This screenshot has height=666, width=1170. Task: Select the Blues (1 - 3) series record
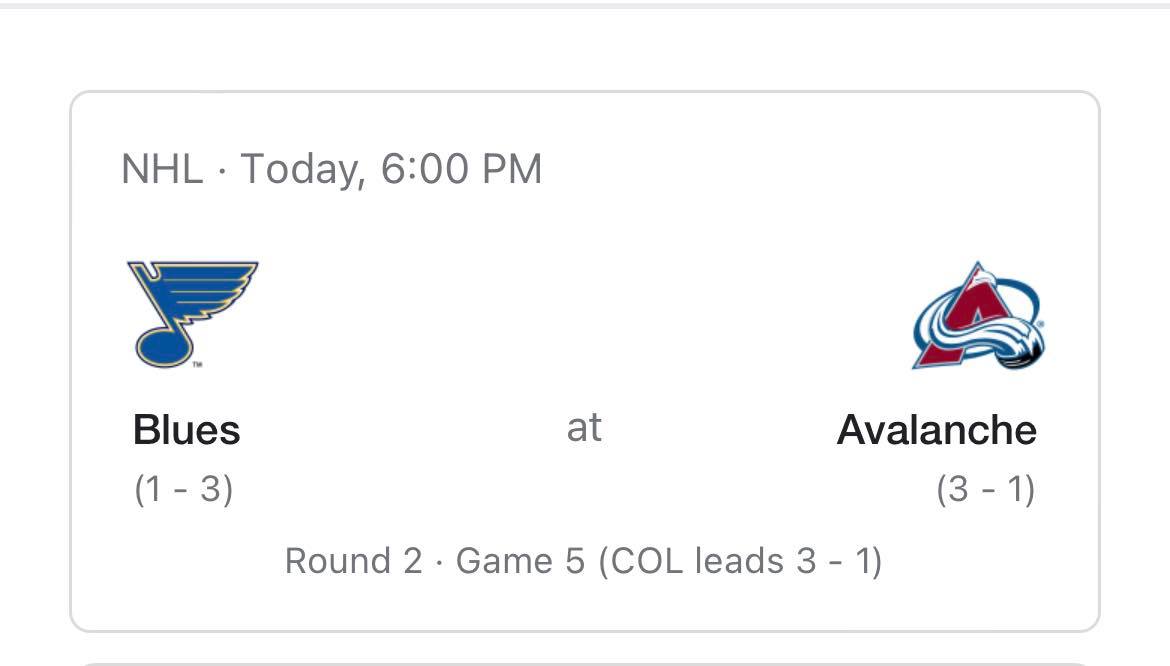click(184, 490)
